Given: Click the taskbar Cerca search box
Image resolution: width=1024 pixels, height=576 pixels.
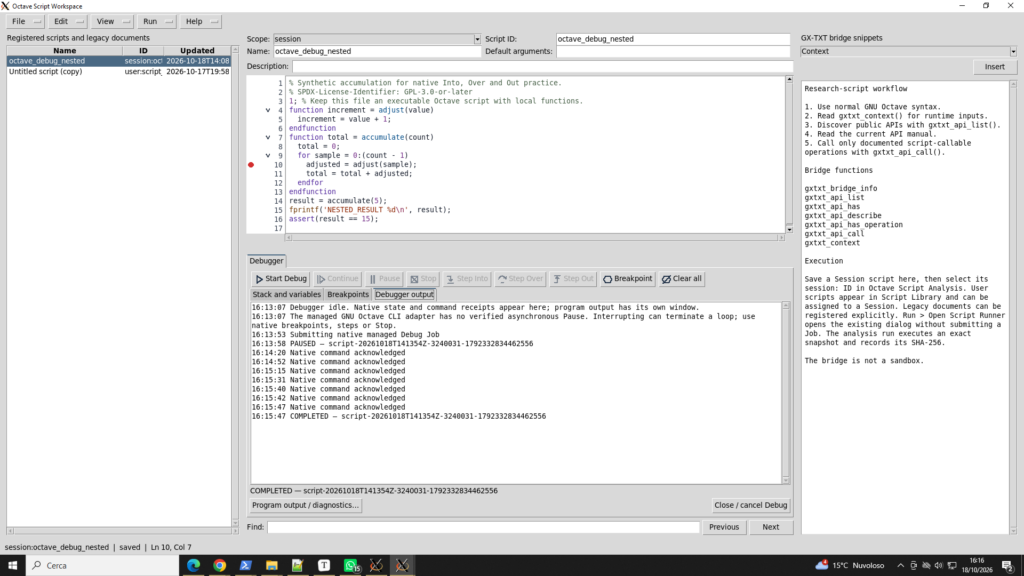Looking at the screenshot, I should click(103, 566).
